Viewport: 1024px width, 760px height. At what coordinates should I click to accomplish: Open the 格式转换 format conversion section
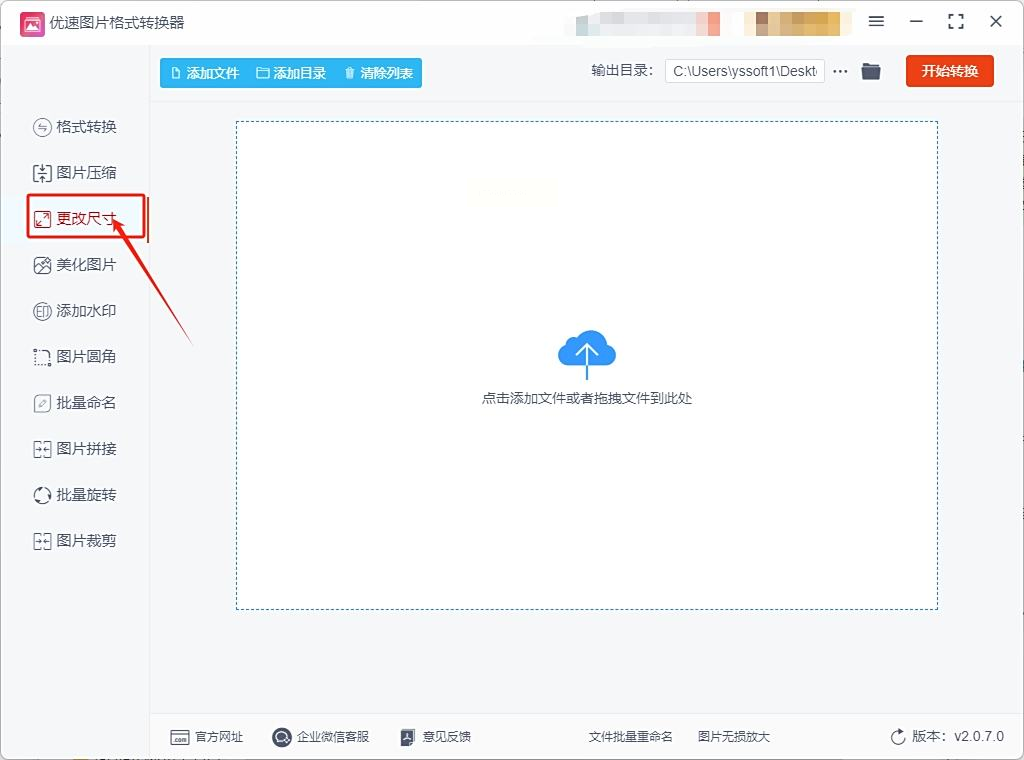(74, 127)
